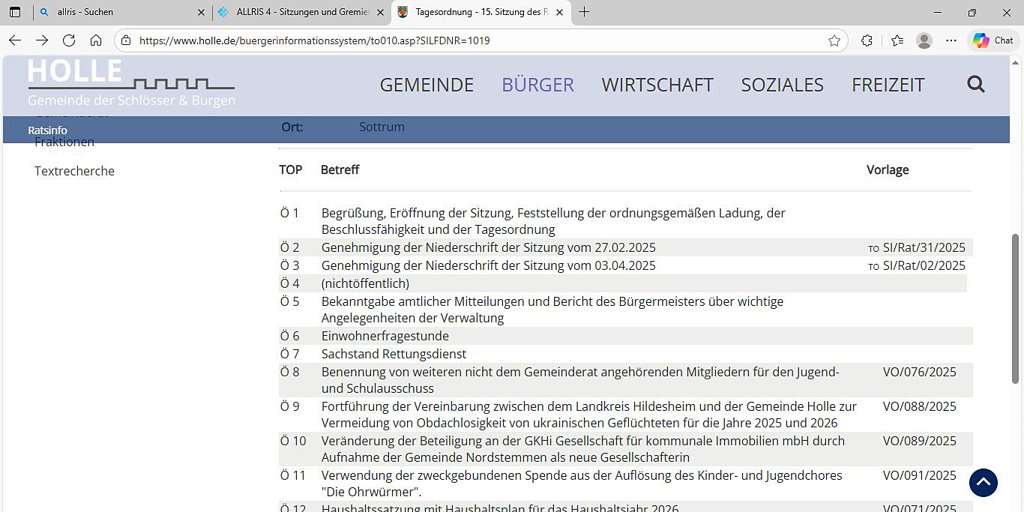
Task: Reload the page with the refresh icon
Action: (69, 41)
